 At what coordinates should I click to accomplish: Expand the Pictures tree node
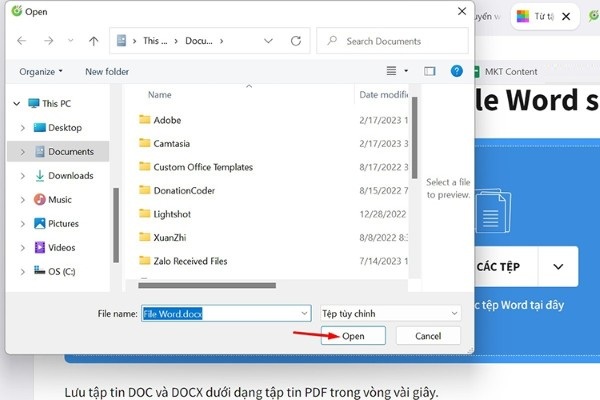[x=23, y=224]
